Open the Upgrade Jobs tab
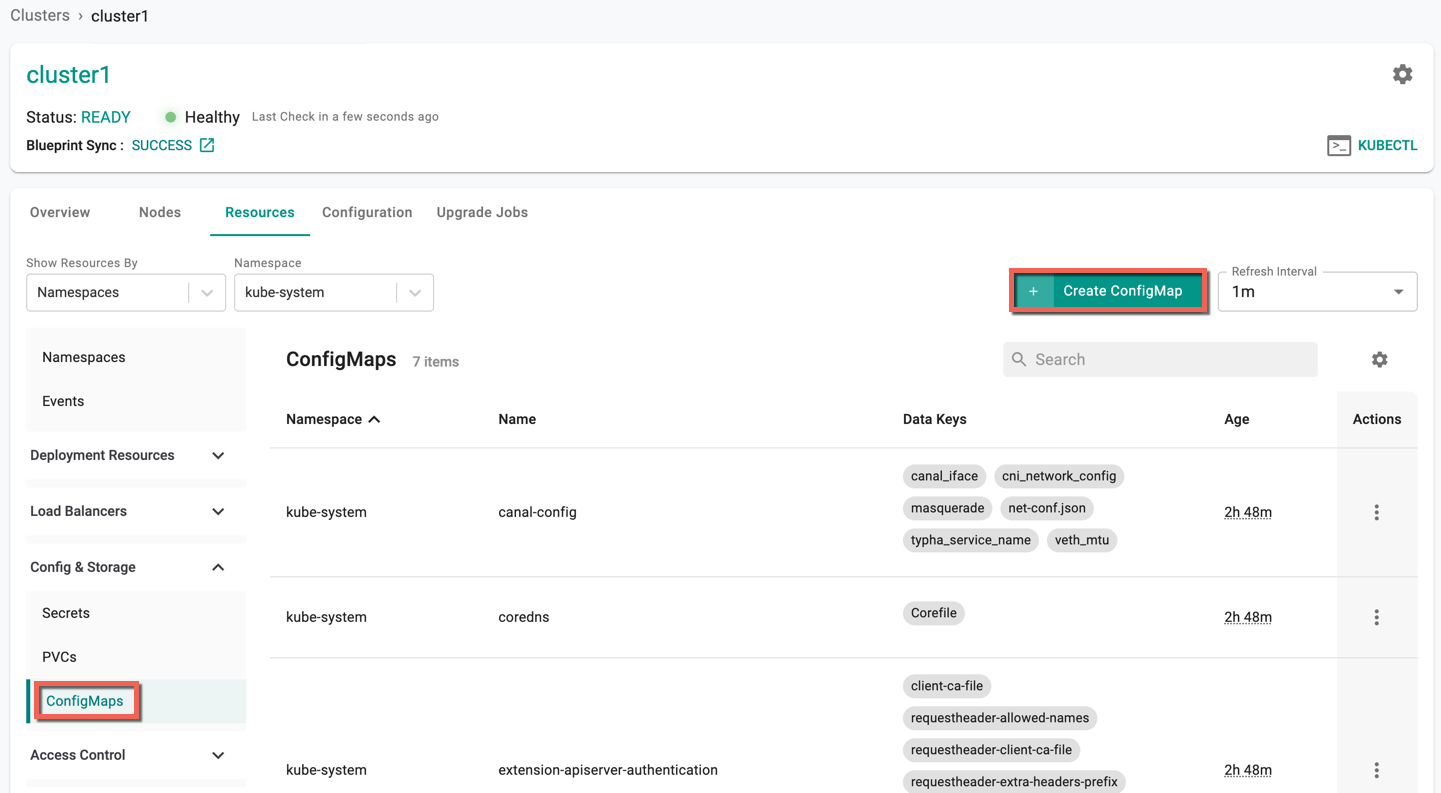This screenshot has height=793, width=1441. (482, 212)
